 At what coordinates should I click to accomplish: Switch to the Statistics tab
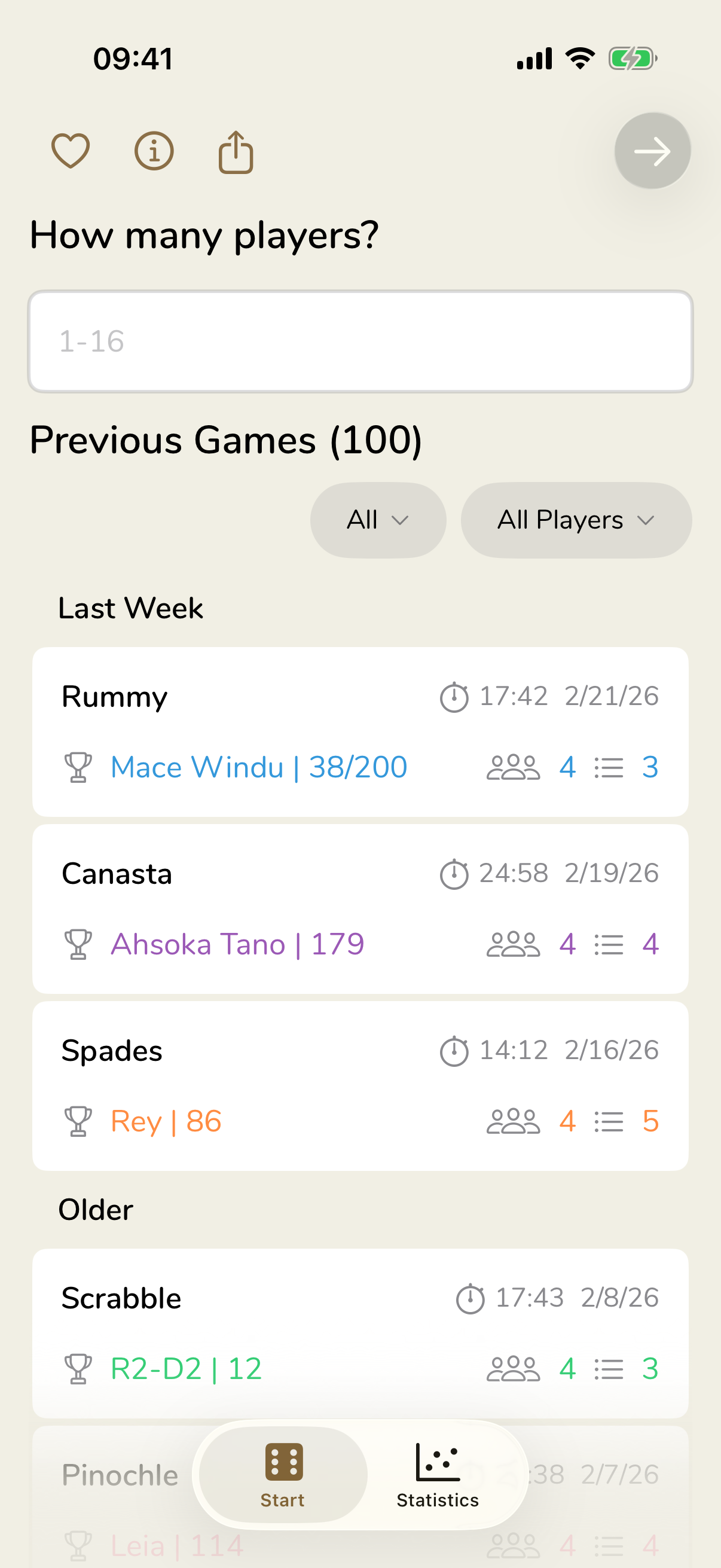point(438,1474)
